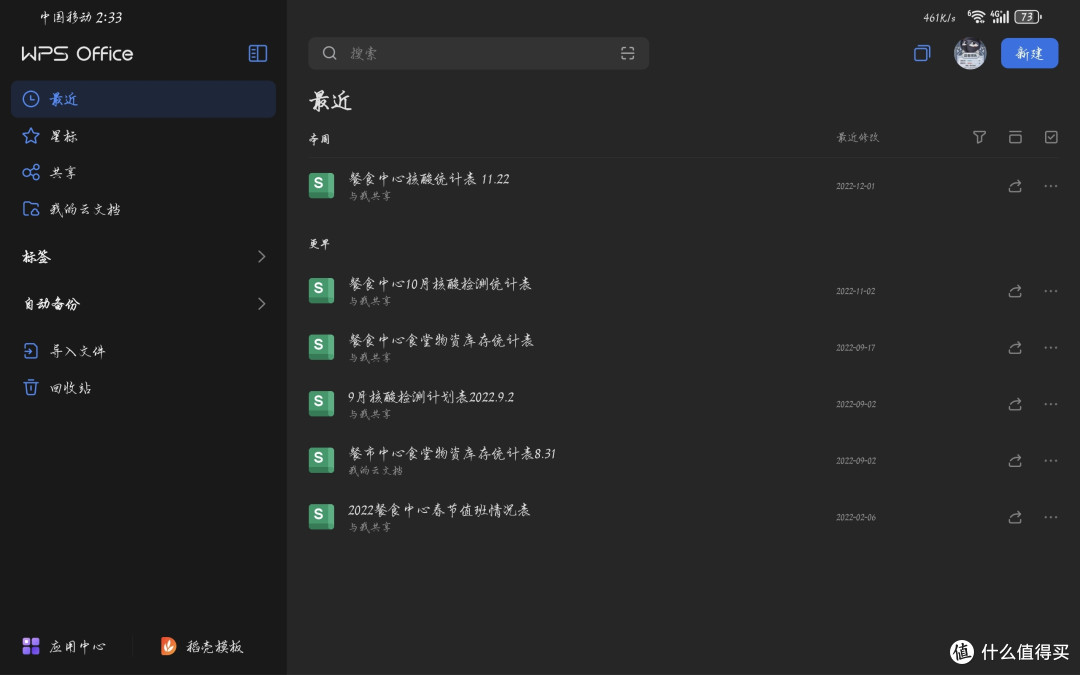Expand the 标签 tags section
The image size is (1080, 675).
pos(143,256)
